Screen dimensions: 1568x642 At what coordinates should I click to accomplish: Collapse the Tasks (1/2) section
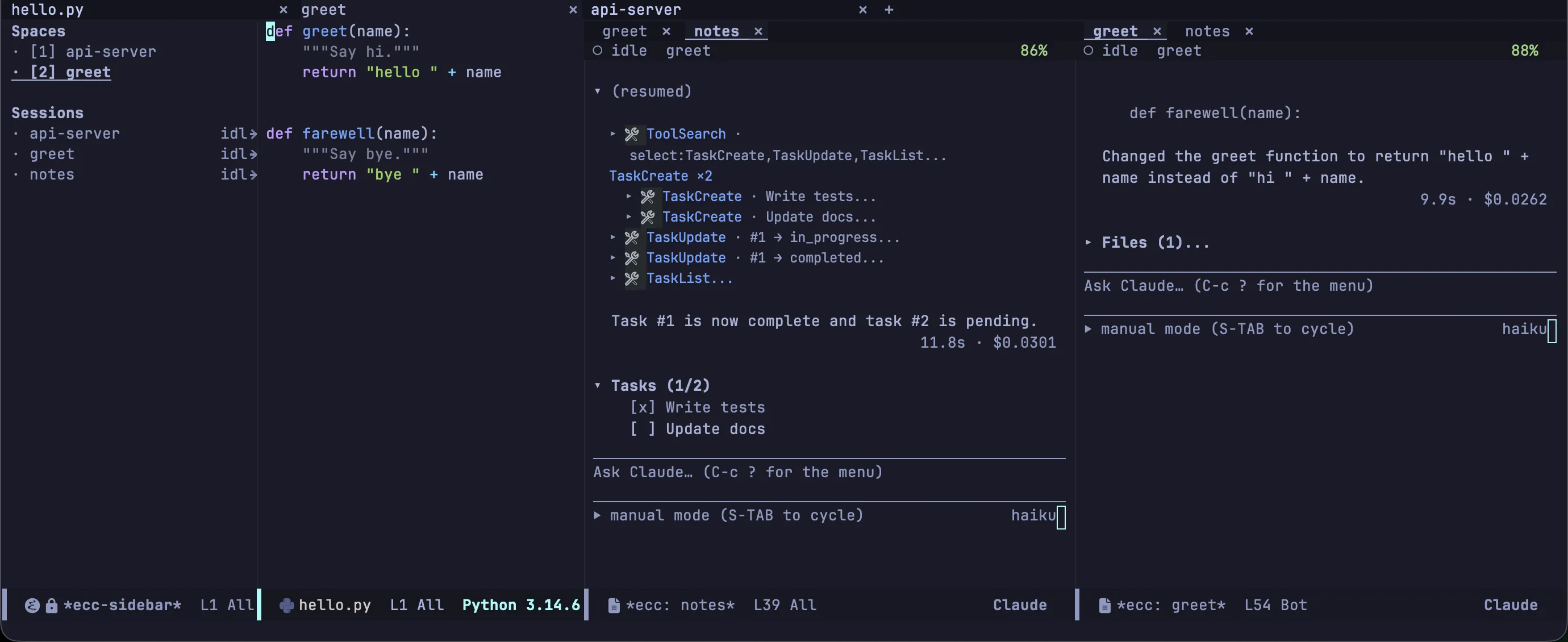pyautogui.click(x=598, y=385)
